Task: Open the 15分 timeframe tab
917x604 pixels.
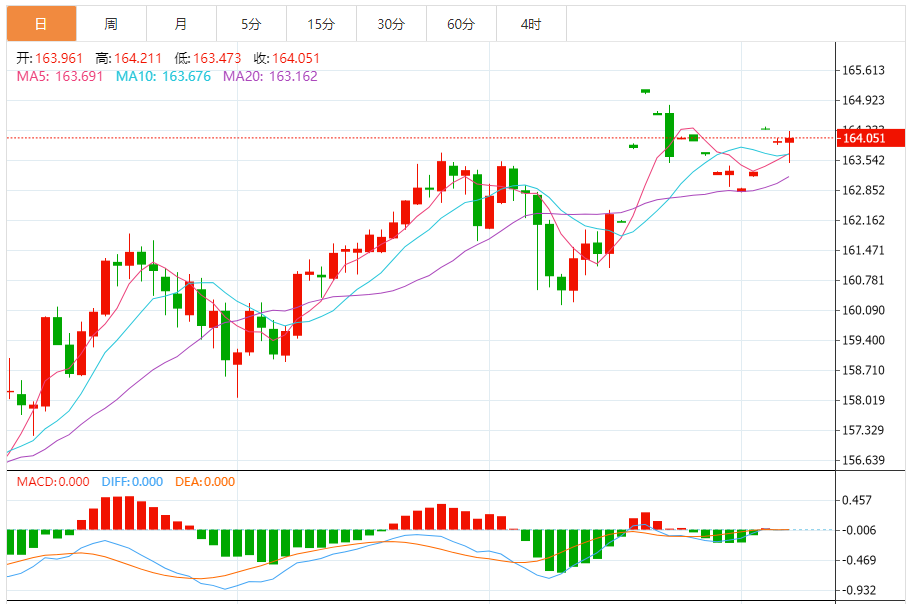Action: [x=321, y=24]
